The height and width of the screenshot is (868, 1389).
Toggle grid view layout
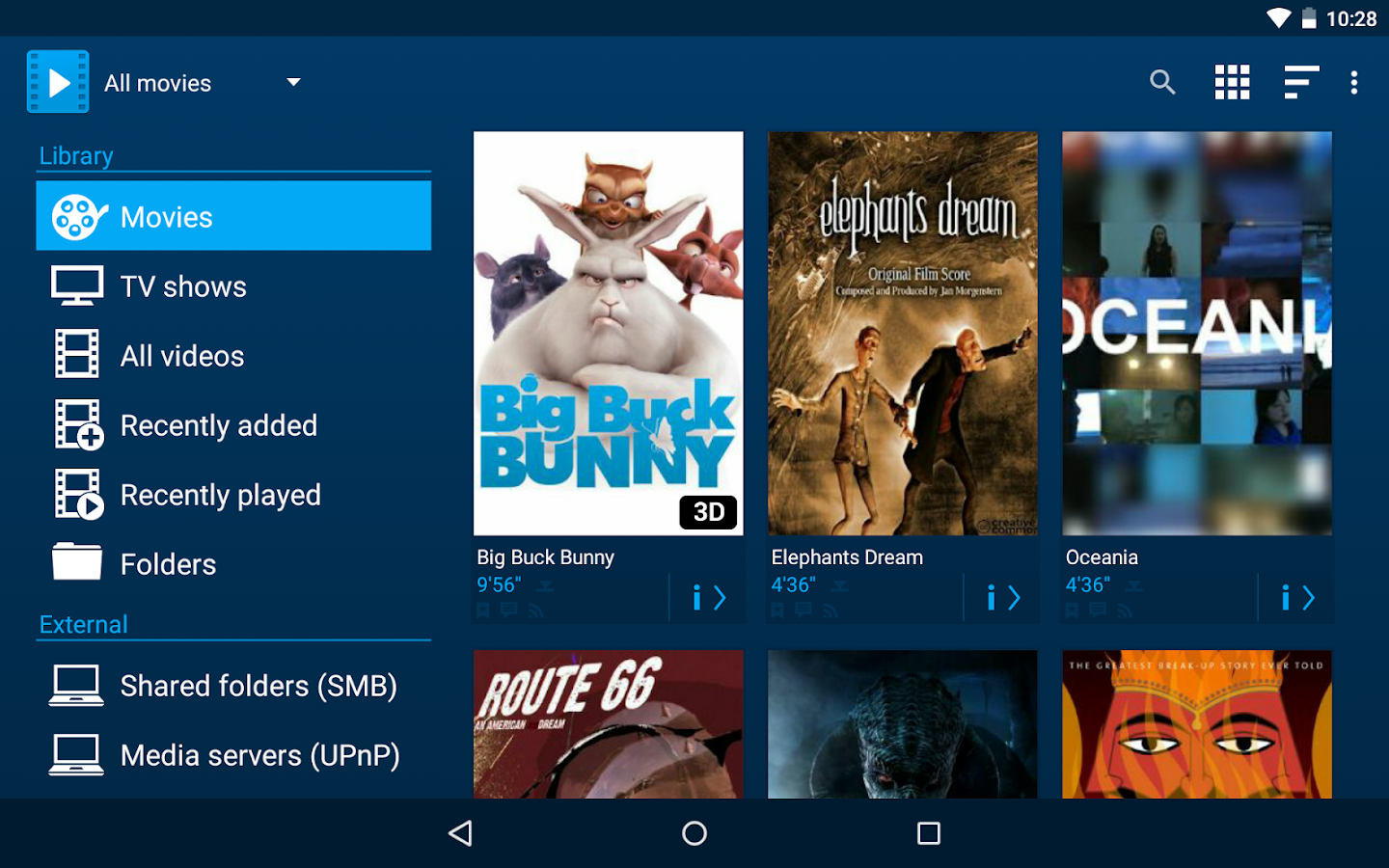[1232, 82]
